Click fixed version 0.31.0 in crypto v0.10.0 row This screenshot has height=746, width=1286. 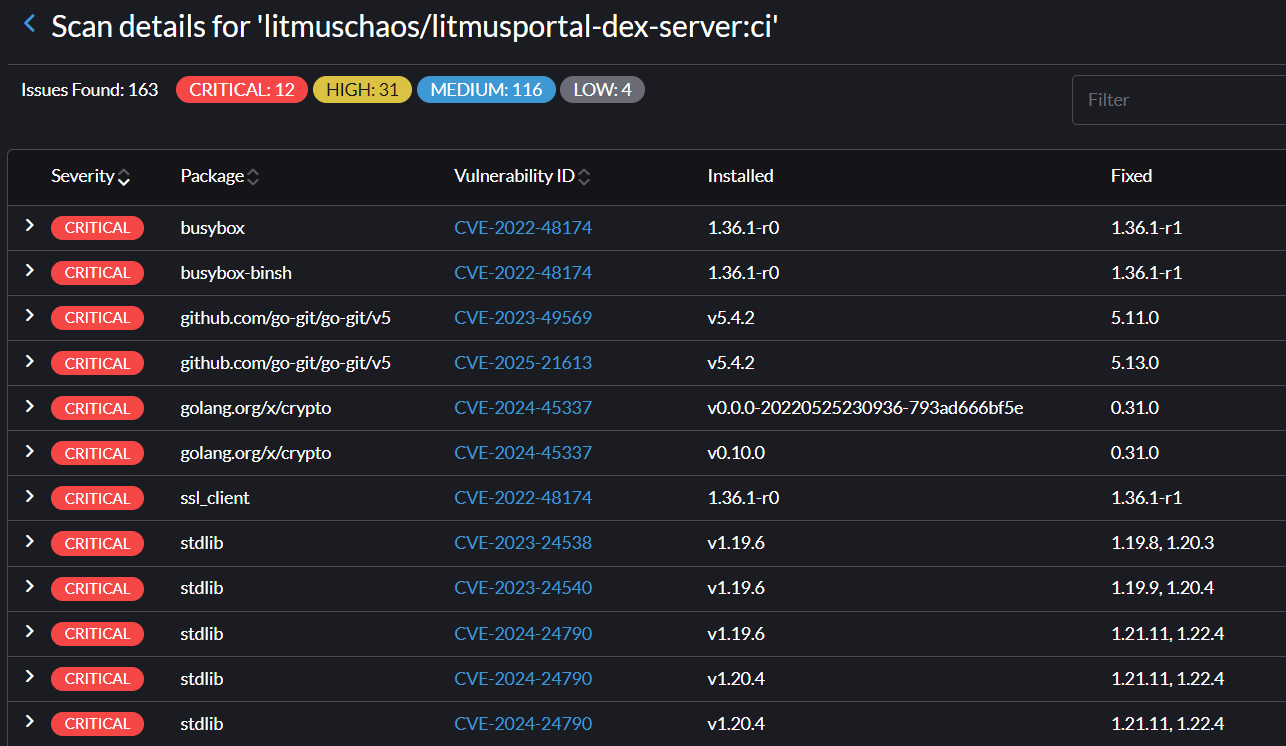click(1135, 453)
